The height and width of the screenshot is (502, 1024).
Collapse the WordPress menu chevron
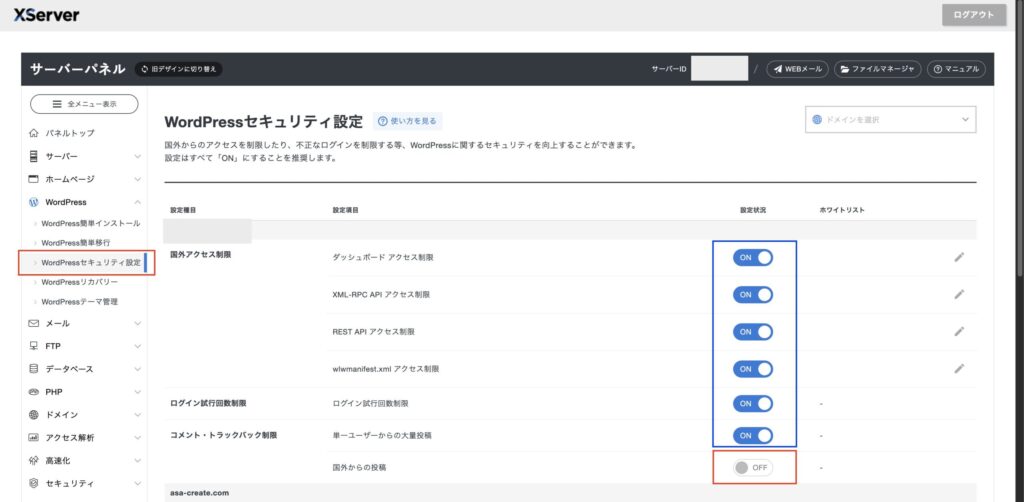pyautogui.click(x=137, y=202)
